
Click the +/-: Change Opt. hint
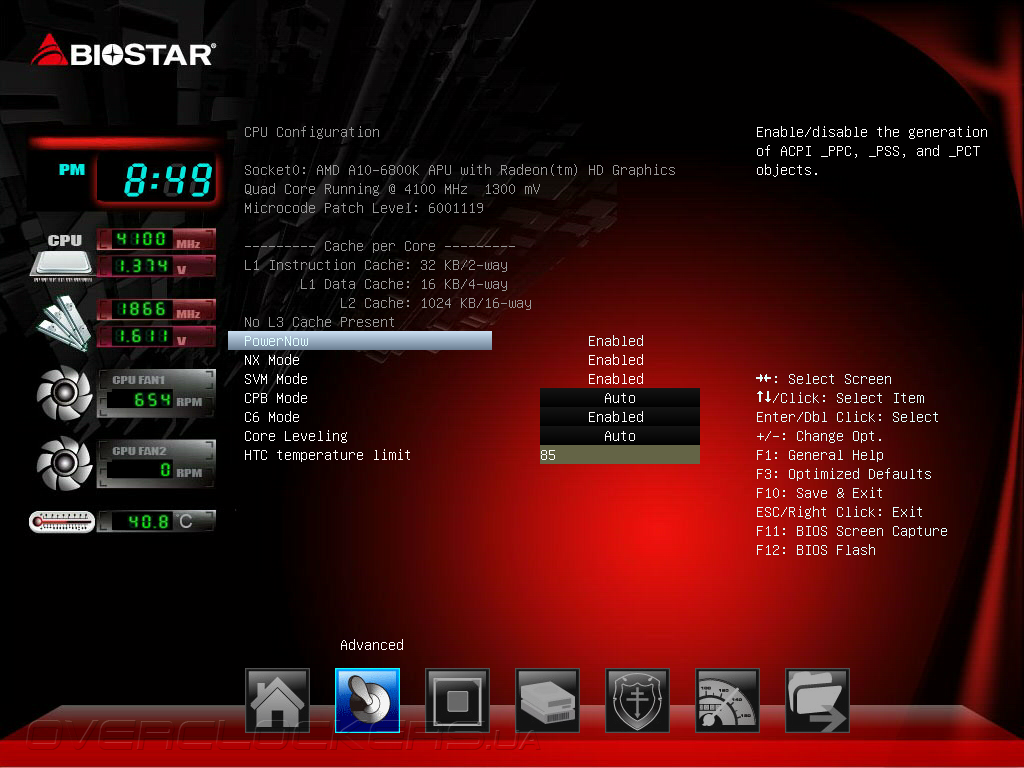[x=820, y=436]
